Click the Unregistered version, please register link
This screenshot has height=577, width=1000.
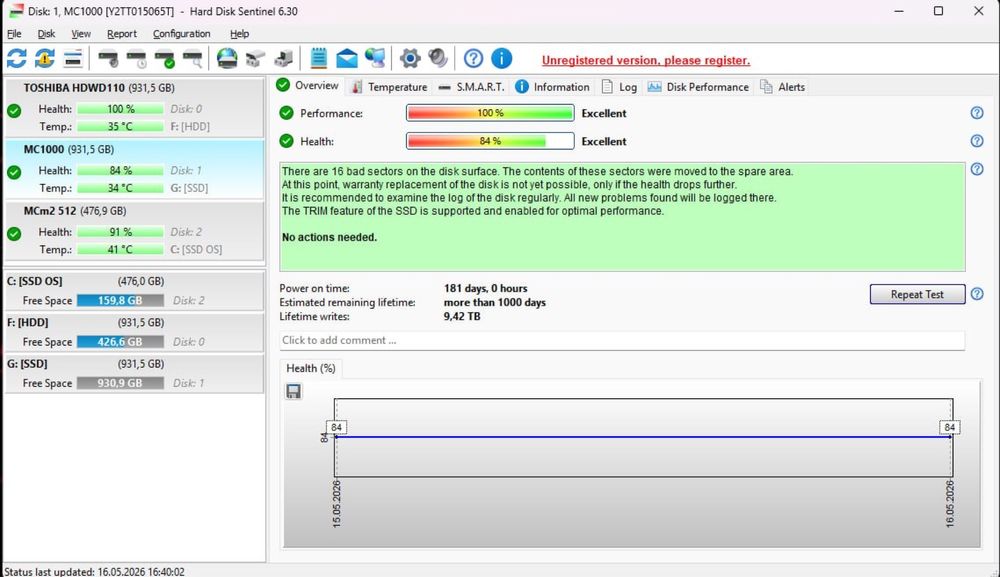(x=645, y=61)
